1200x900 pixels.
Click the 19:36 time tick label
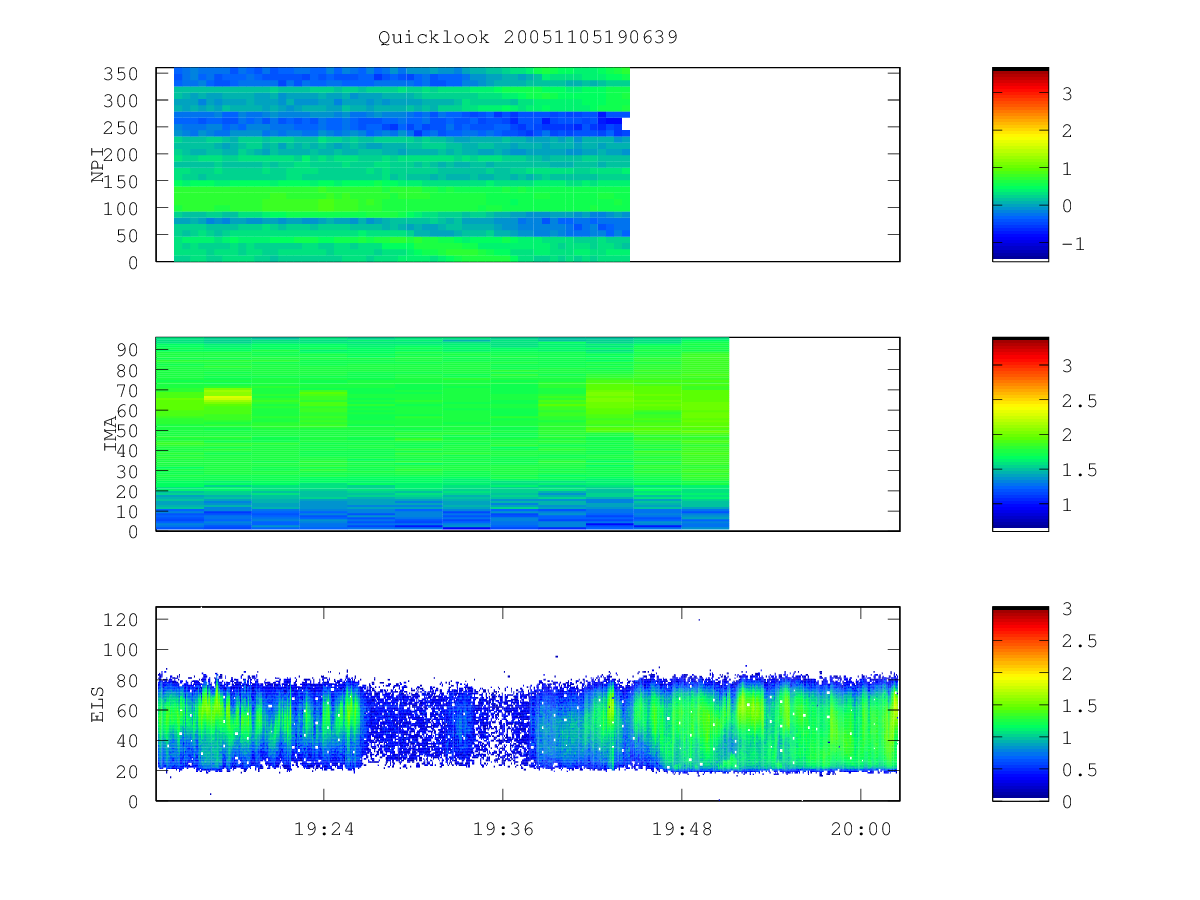(x=502, y=829)
